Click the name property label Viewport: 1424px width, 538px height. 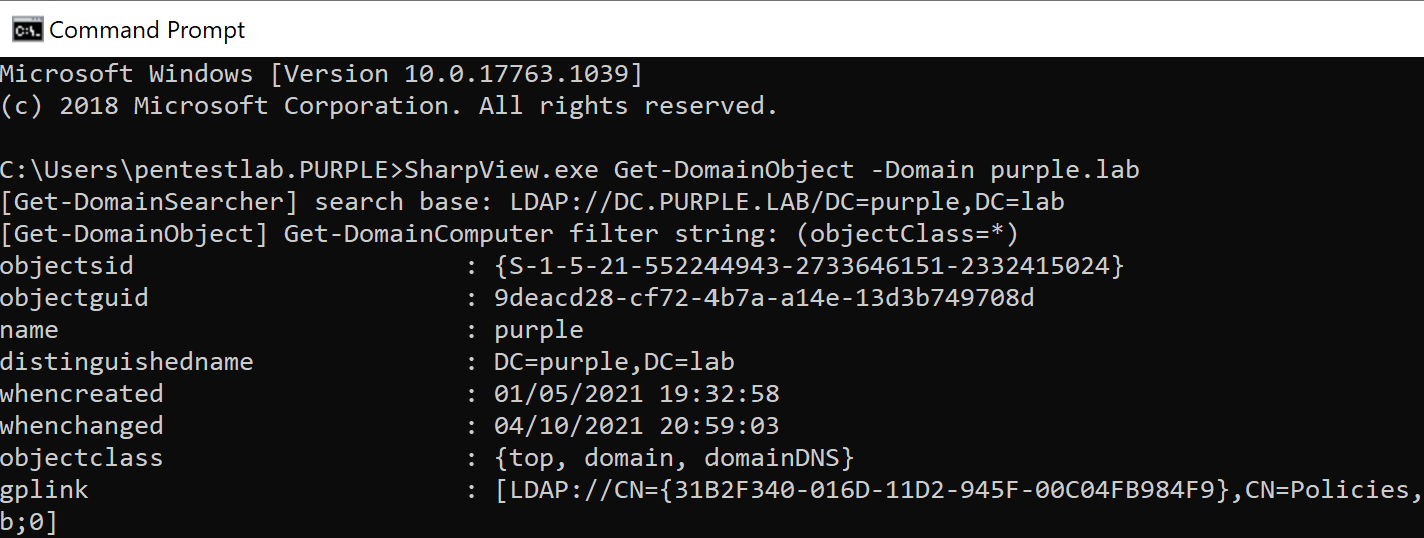[29, 330]
